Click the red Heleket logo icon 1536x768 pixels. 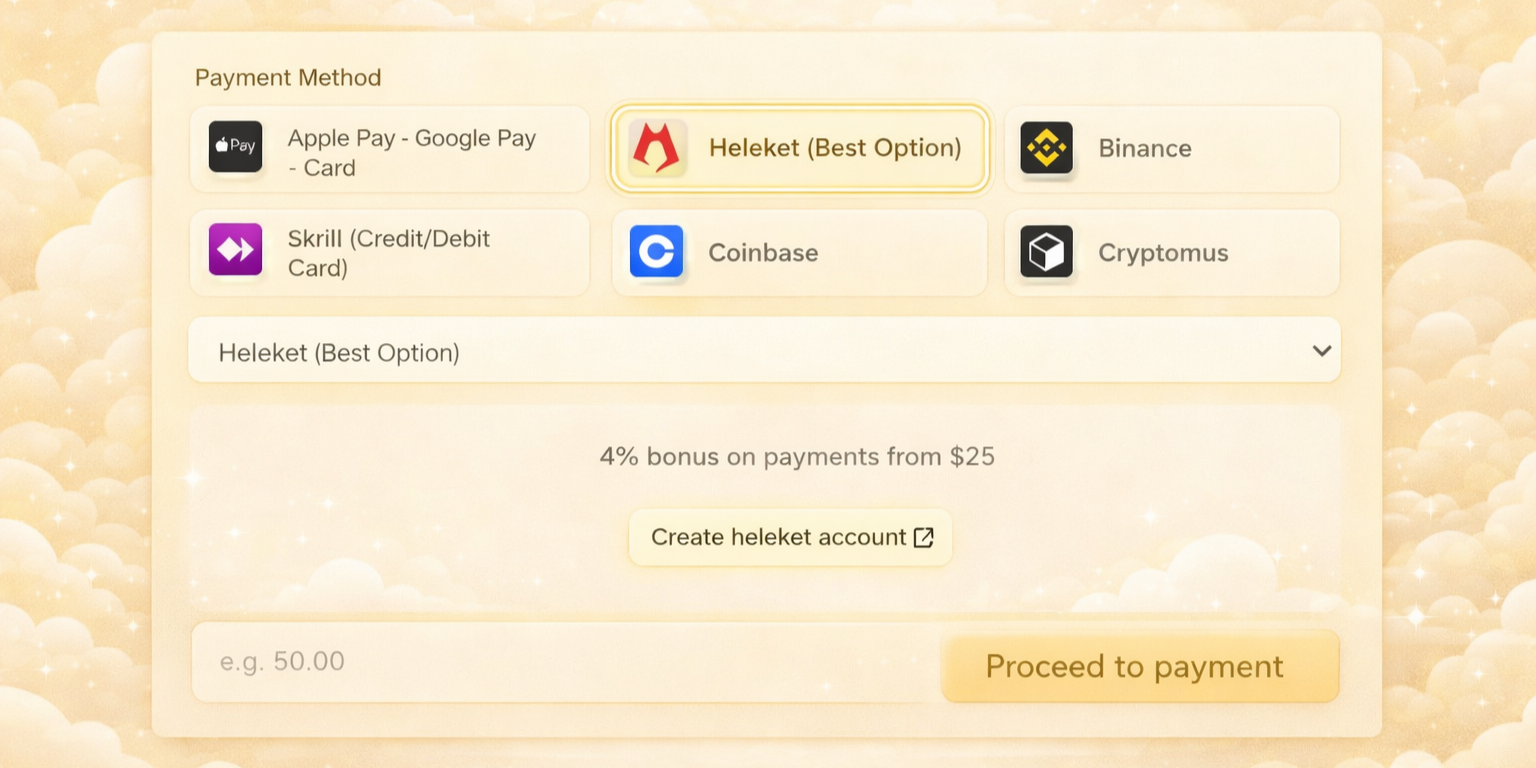[656, 148]
